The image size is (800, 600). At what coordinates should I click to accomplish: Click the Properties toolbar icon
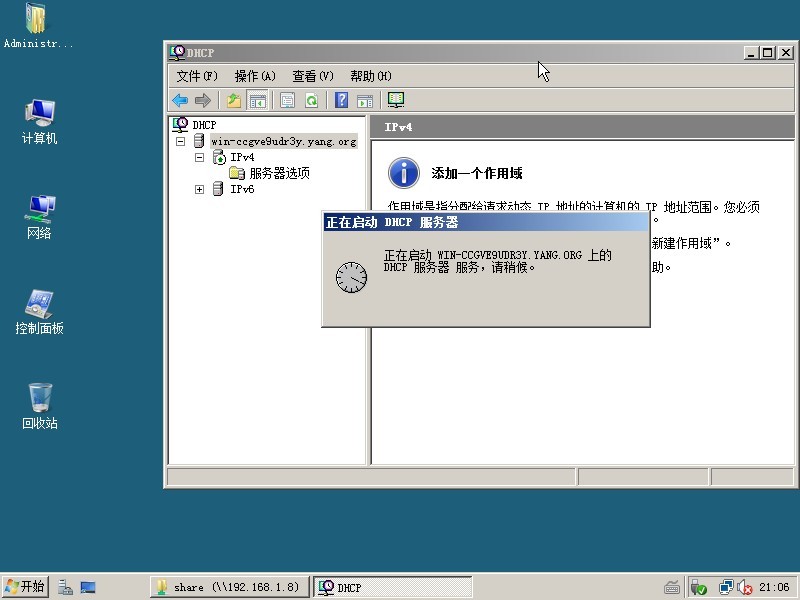coord(287,100)
